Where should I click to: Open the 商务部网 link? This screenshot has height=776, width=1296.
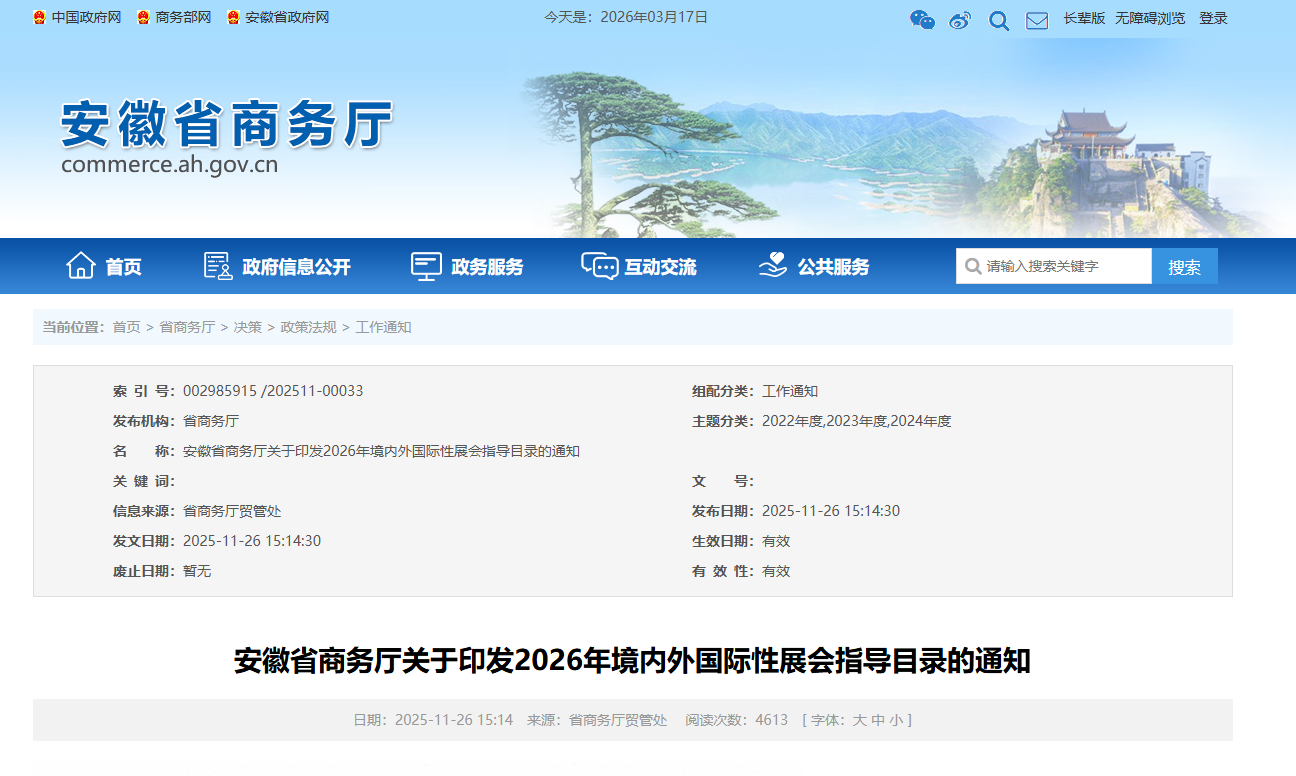click(183, 18)
